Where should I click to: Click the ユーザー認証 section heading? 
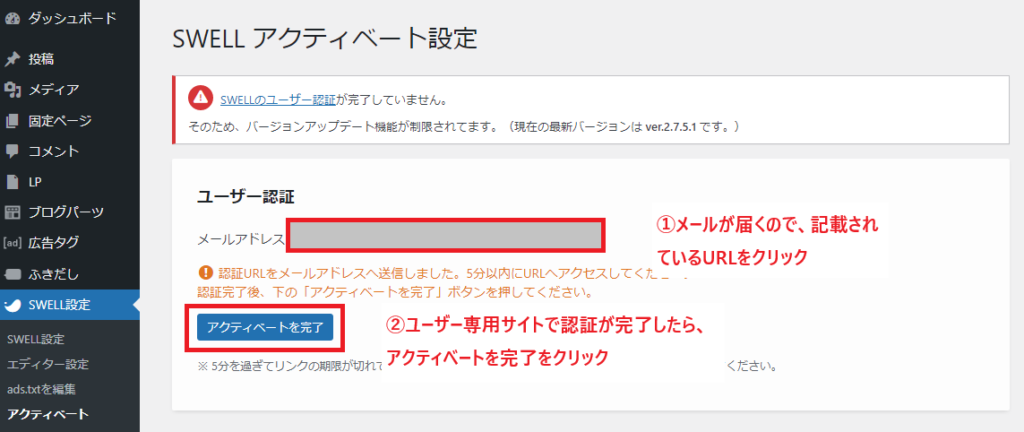[246, 197]
